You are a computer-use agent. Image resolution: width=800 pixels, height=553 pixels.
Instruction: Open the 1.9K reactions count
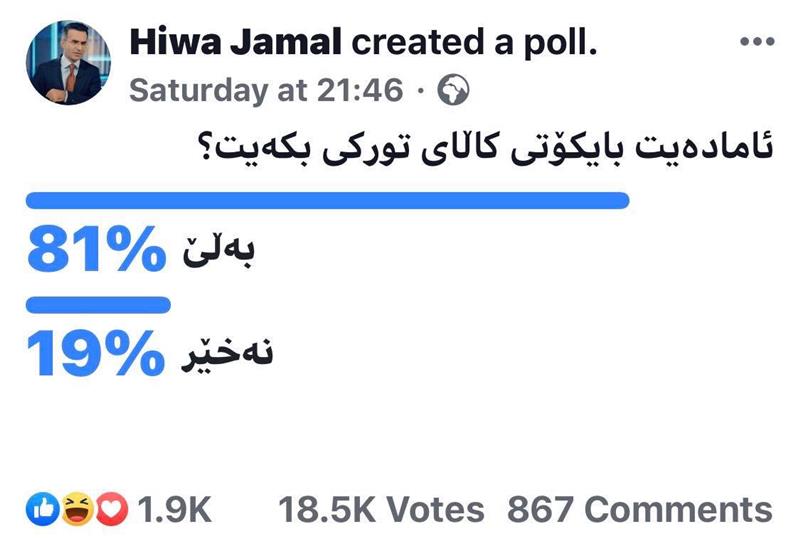click(173, 510)
